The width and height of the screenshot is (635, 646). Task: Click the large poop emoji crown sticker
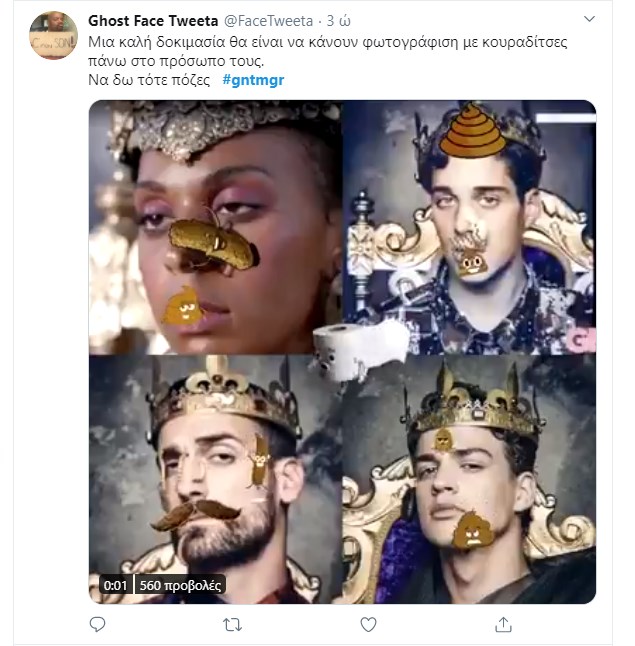(x=472, y=134)
